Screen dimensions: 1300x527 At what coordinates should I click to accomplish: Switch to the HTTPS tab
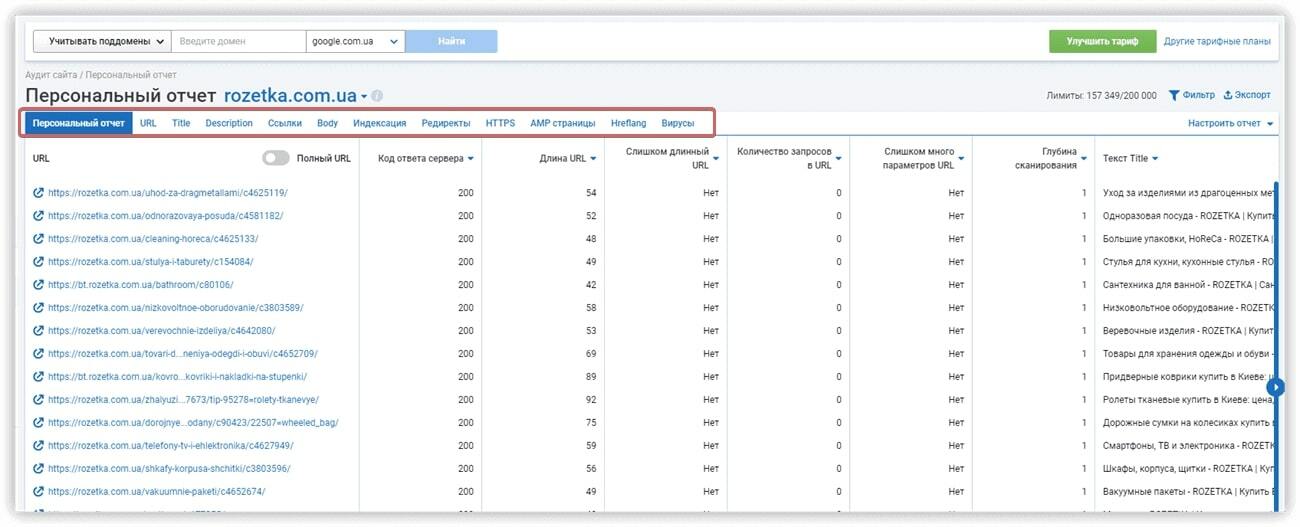500,123
